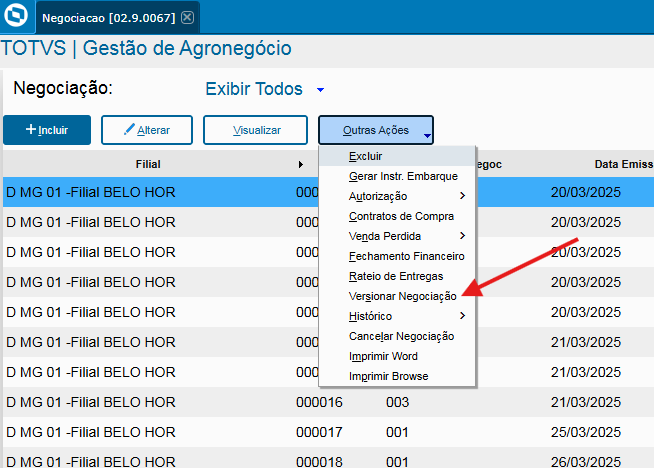Click the date 26/03/2025 cell

pyautogui.click(x=586, y=462)
